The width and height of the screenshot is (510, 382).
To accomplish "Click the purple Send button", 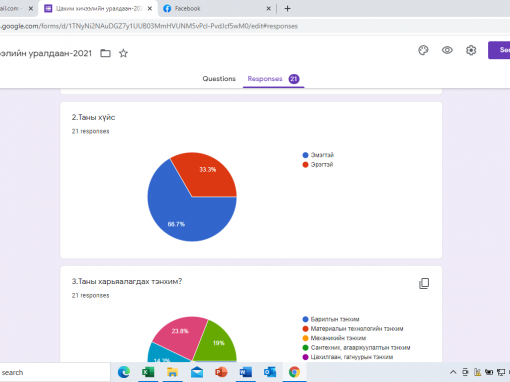I will coord(499,50).
